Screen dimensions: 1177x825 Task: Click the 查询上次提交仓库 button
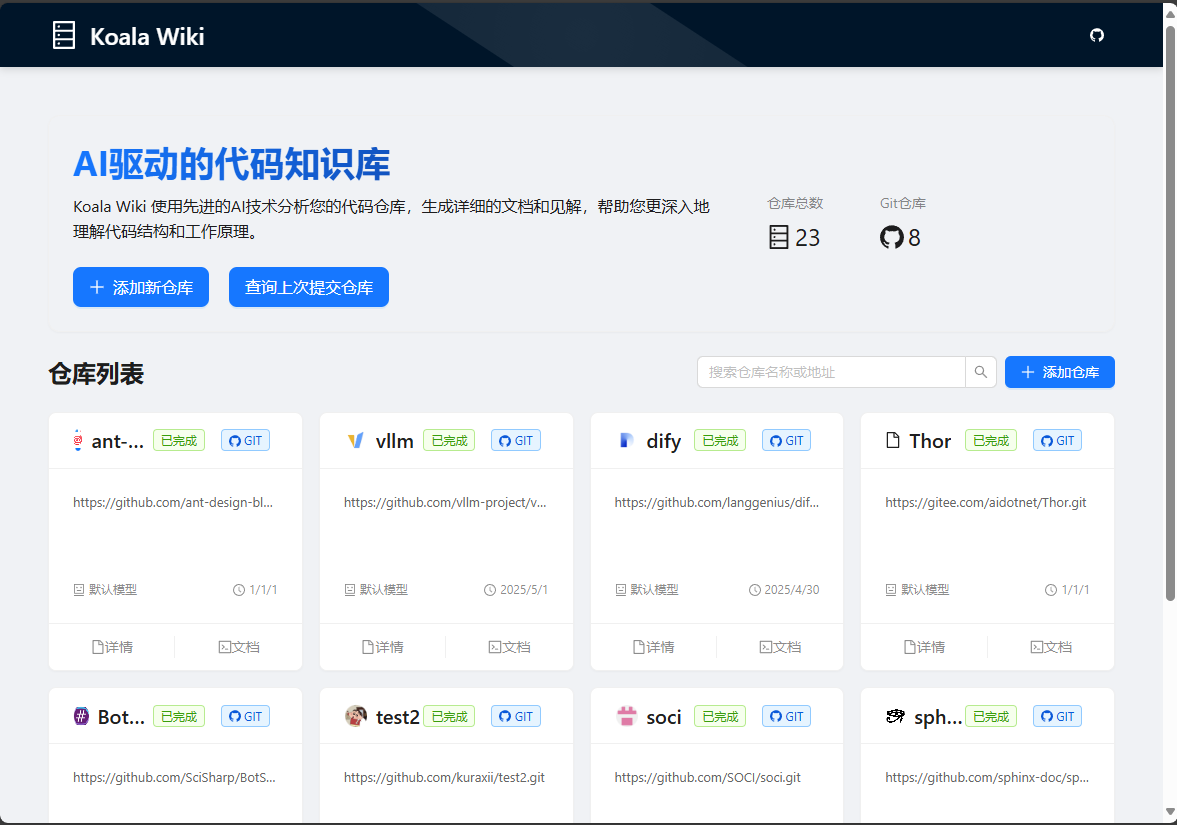[x=309, y=287]
